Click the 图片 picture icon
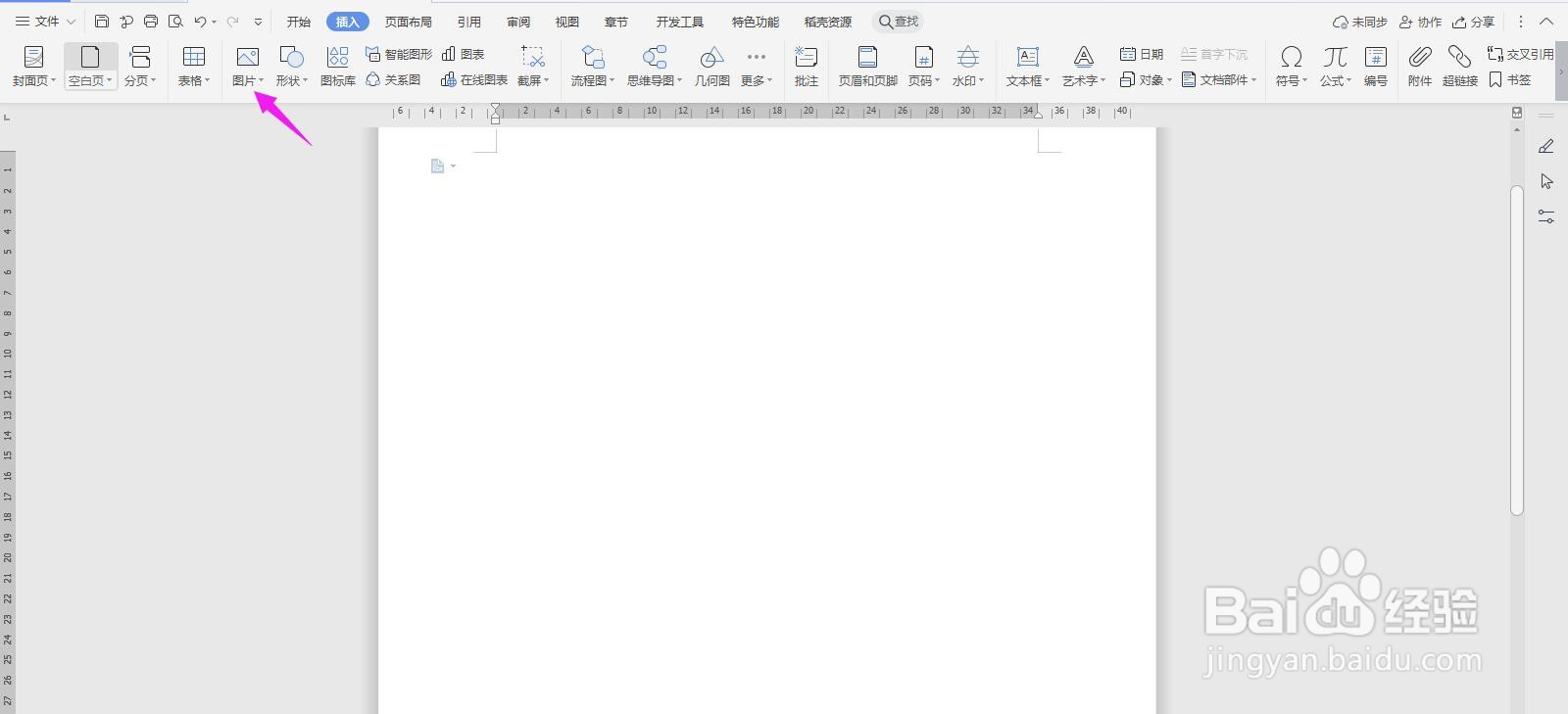1568x714 pixels. pyautogui.click(x=248, y=58)
